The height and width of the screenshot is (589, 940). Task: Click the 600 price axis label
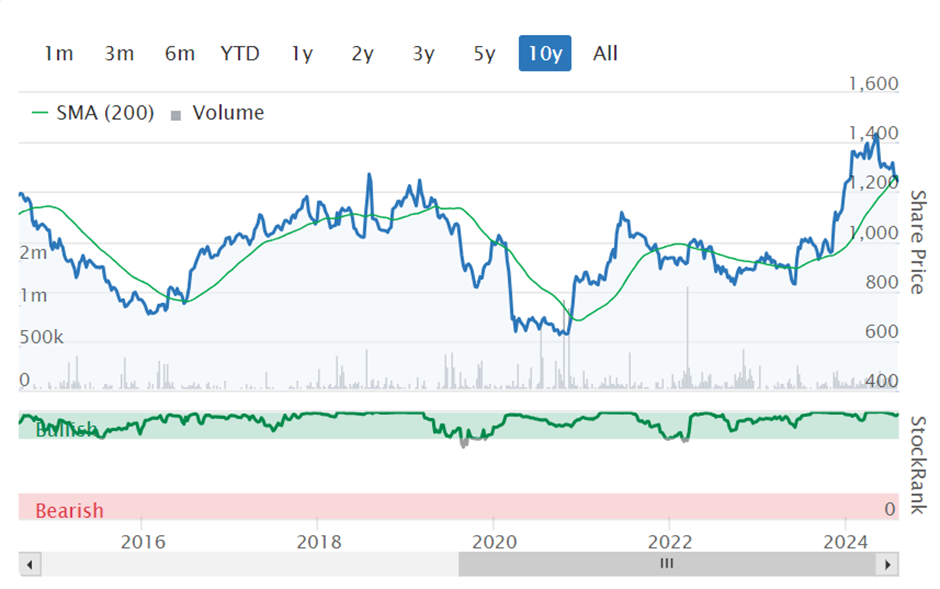pos(881,331)
